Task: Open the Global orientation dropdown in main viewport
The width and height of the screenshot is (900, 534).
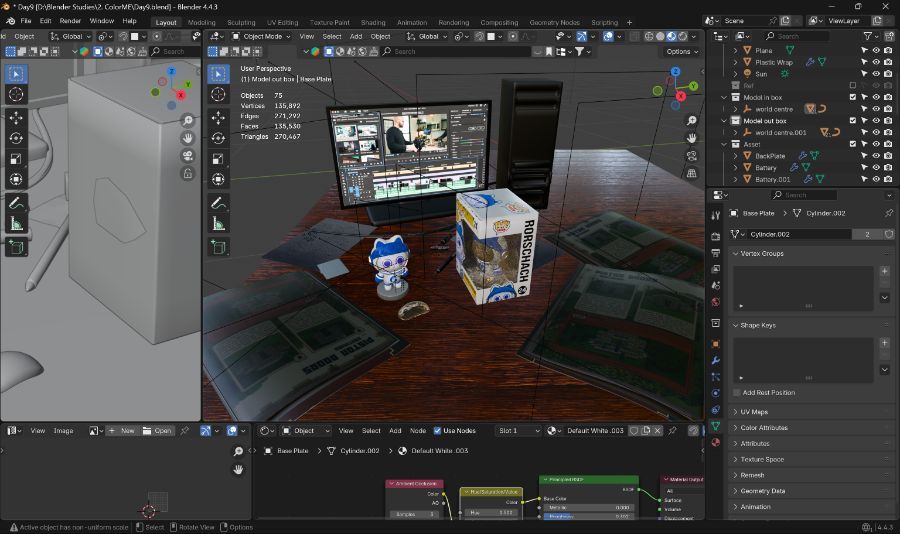Action: click(x=426, y=36)
